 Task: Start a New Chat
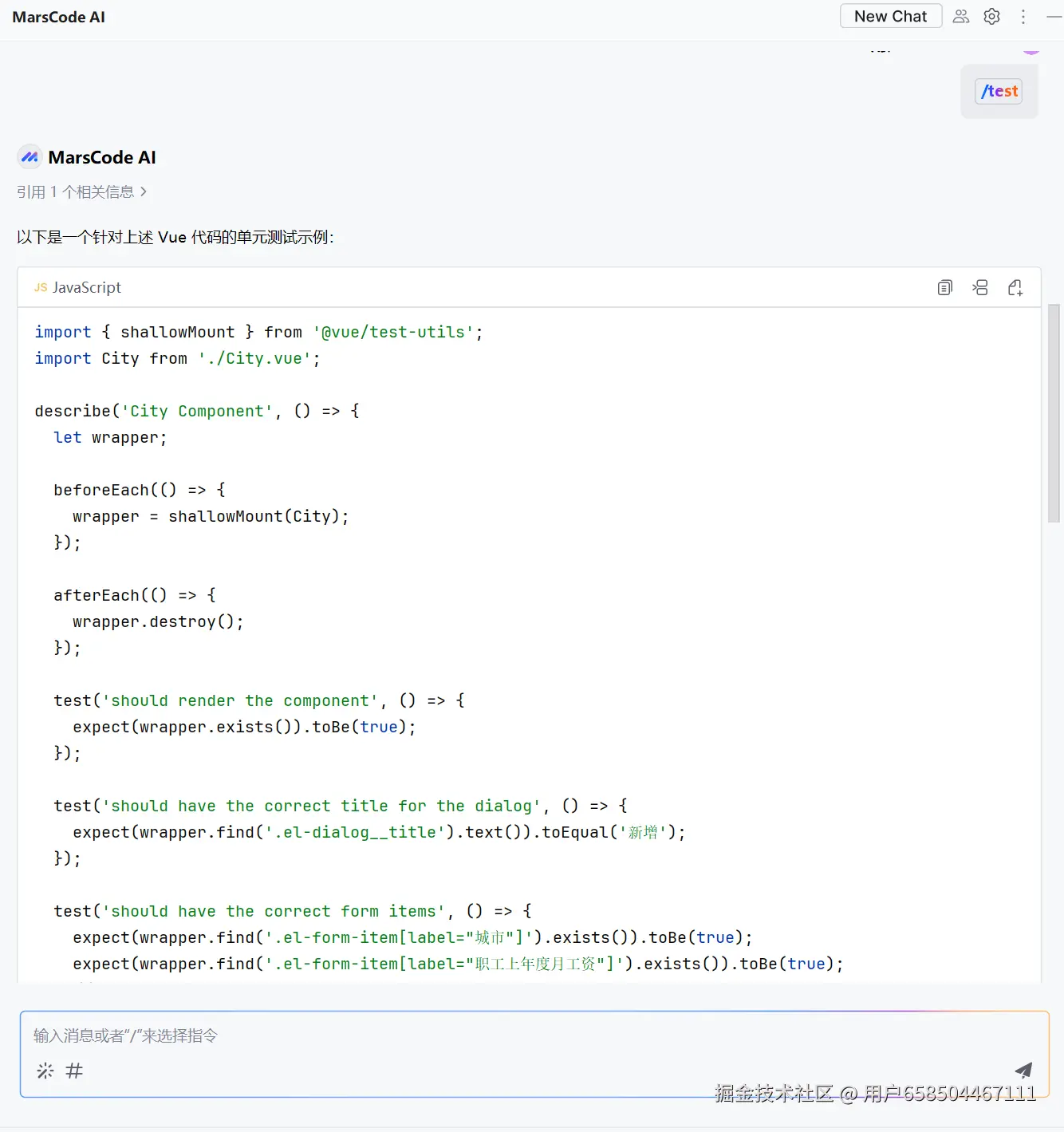(890, 16)
